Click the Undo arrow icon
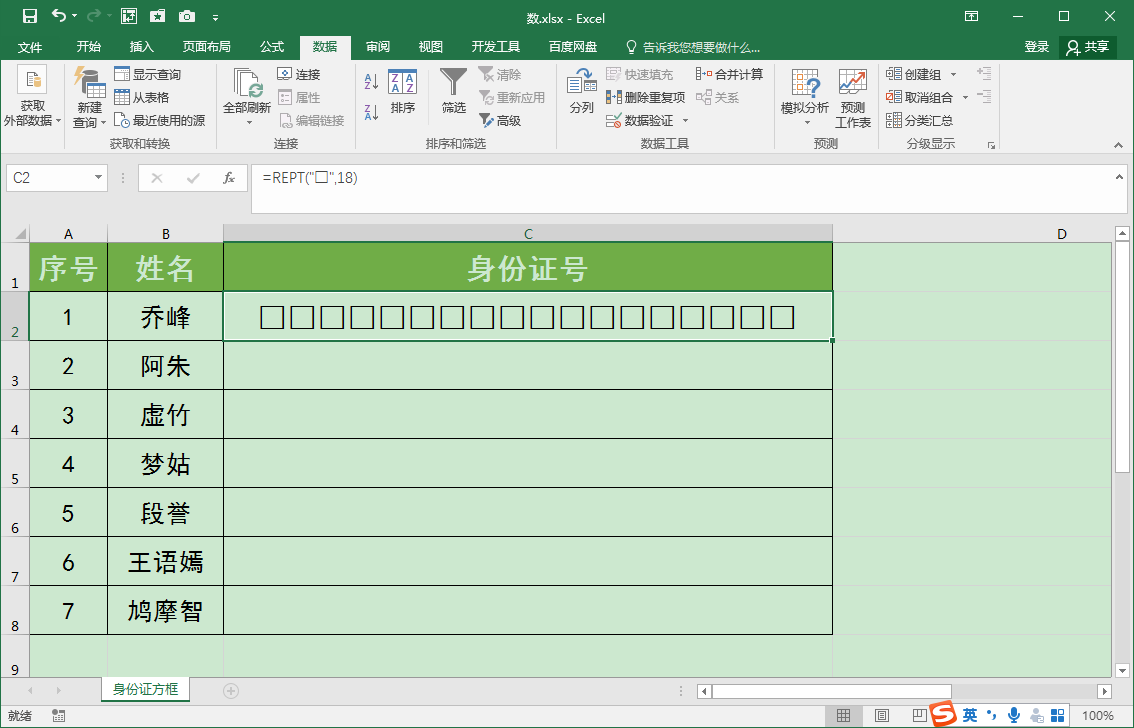 [59, 16]
